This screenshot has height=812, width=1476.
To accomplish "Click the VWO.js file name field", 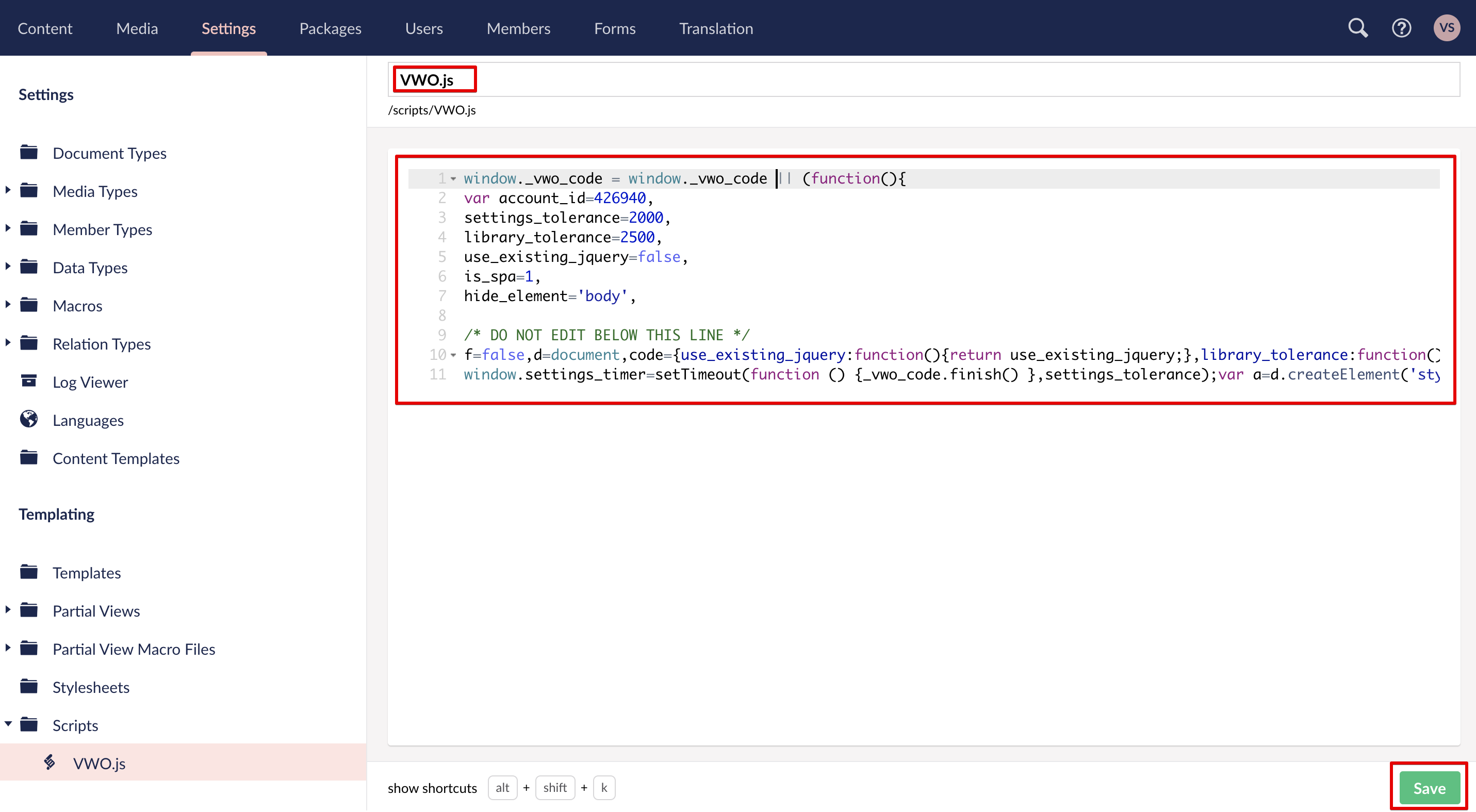I will (924, 79).
